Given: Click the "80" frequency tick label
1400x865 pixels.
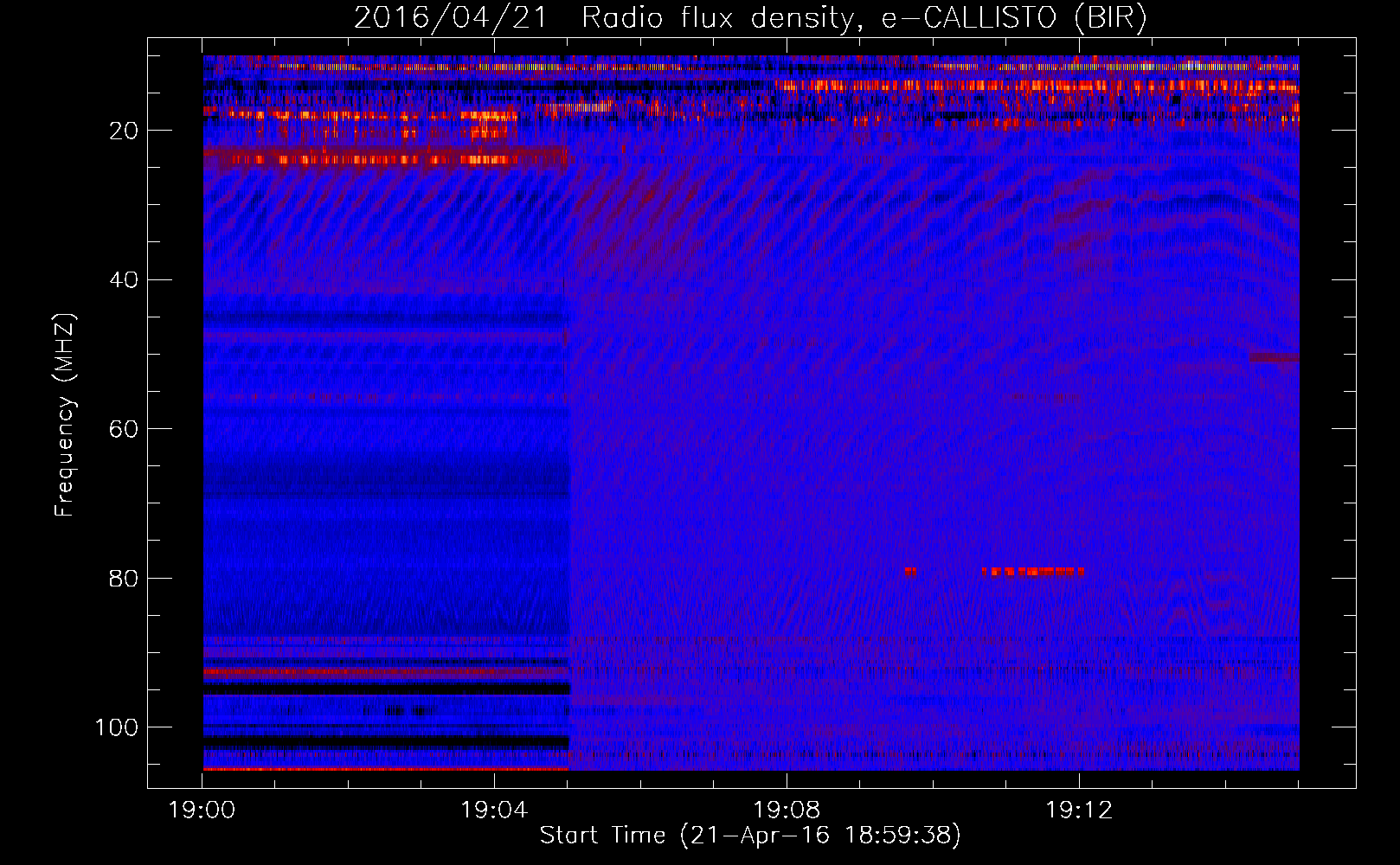Looking at the screenshot, I should tap(124, 578).
